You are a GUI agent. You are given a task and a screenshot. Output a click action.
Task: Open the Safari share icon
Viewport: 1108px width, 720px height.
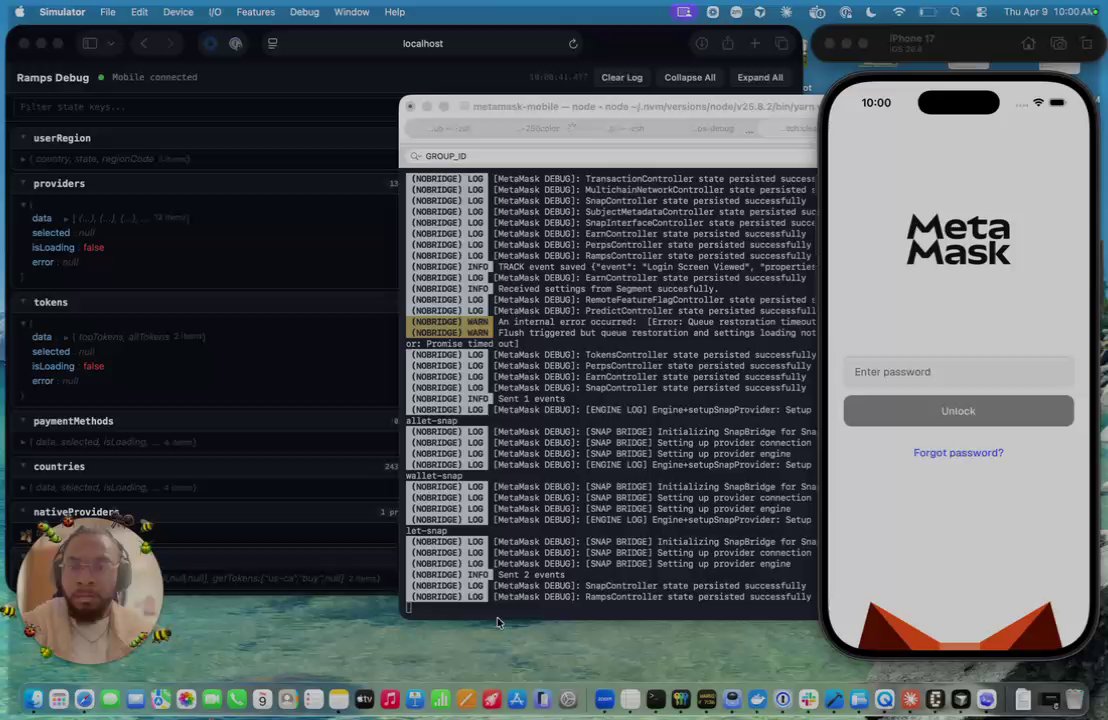click(728, 44)
